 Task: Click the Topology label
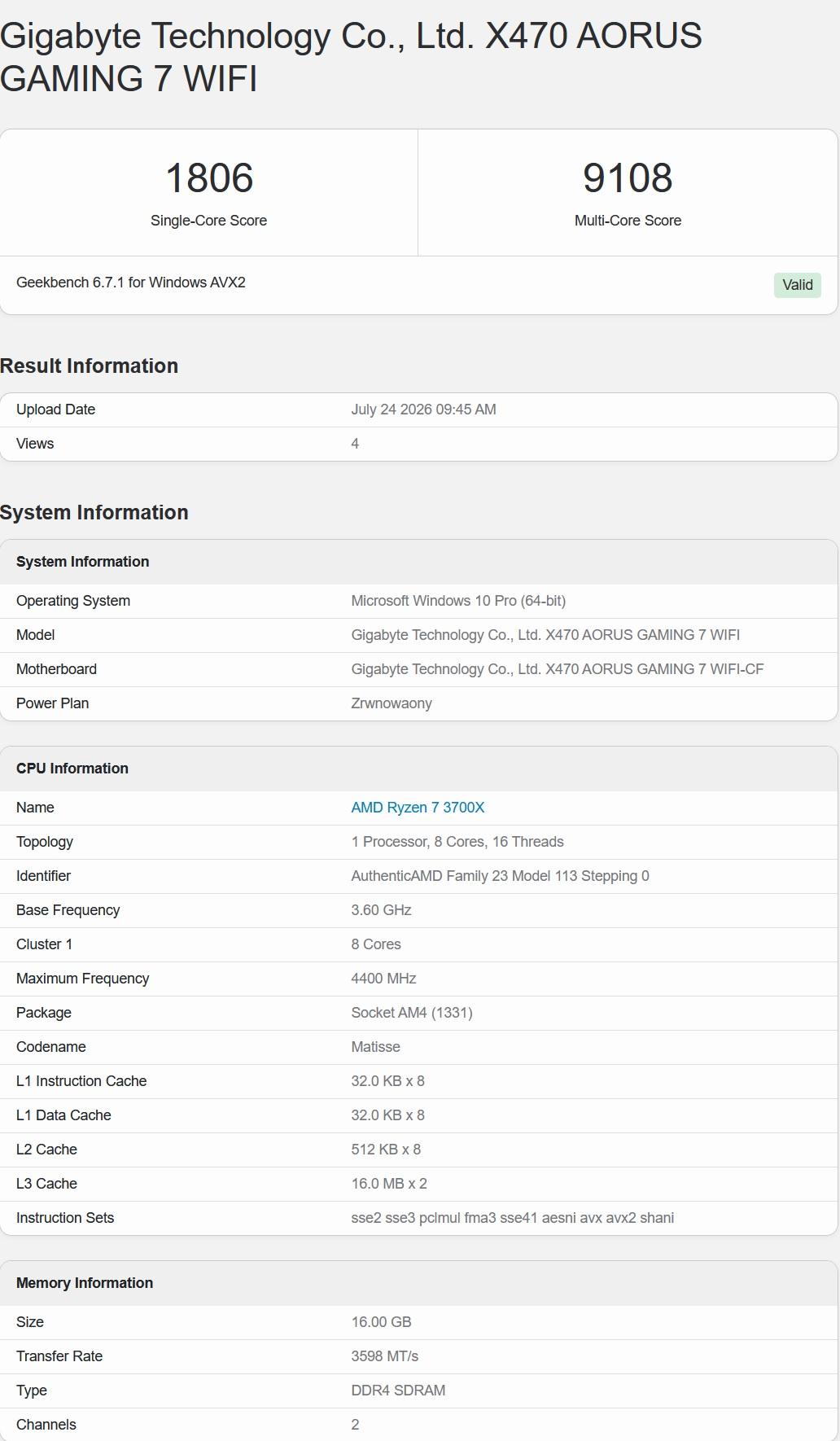pos(45,842)
